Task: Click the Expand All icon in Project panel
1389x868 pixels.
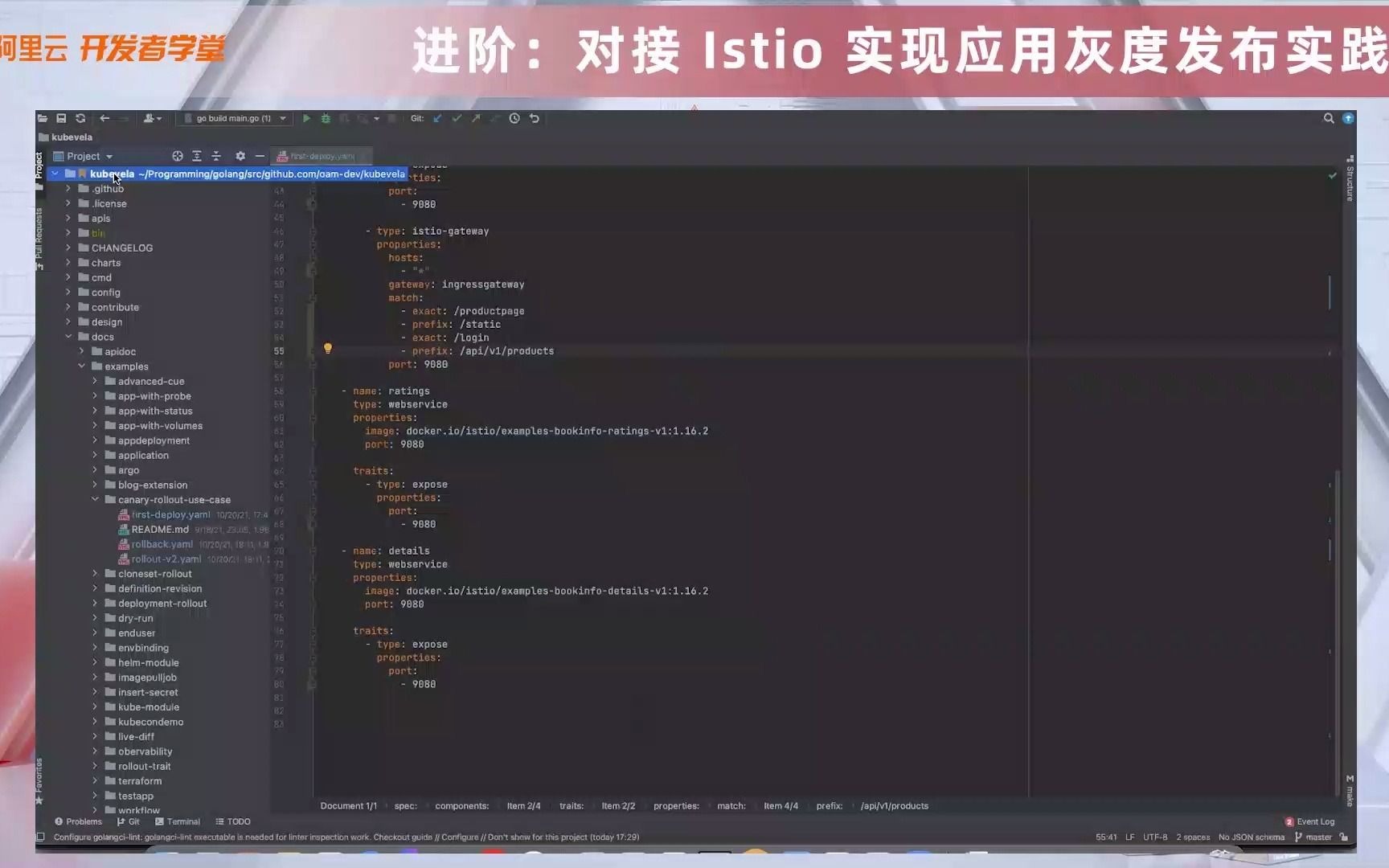Action: click(x=197, y=156)
